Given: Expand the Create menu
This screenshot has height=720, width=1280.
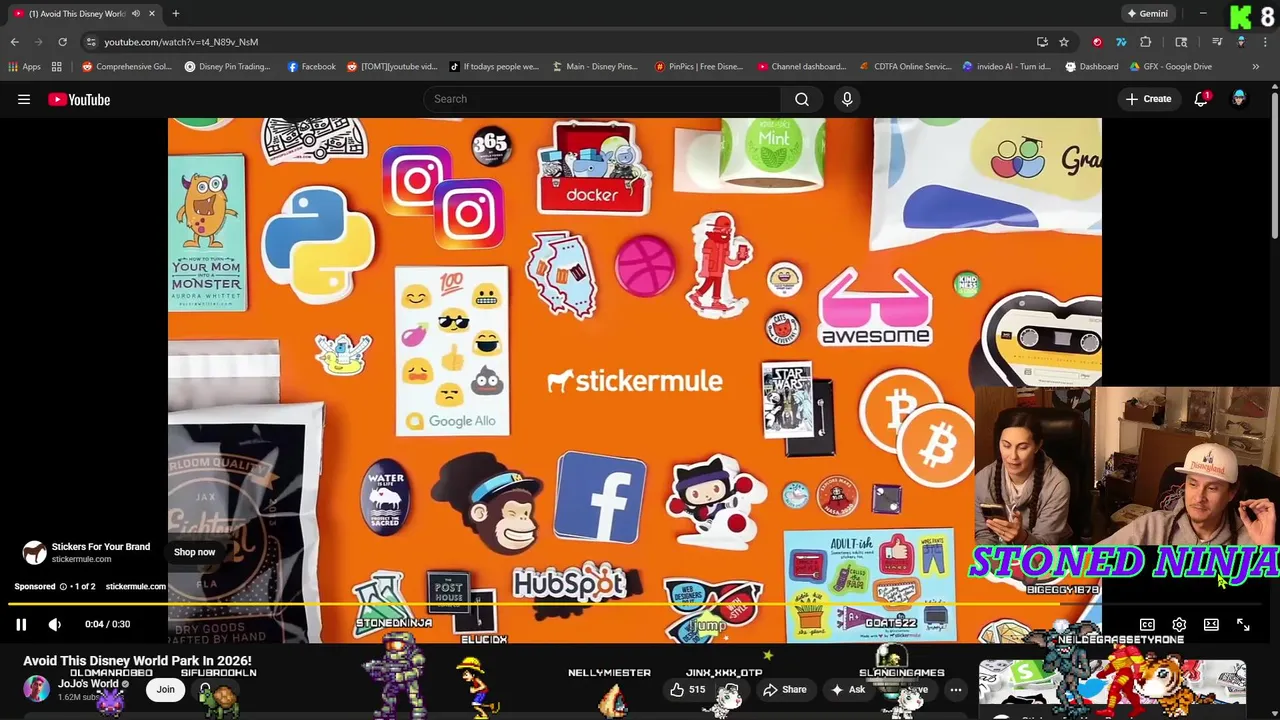Looking at the screenshot, I should (1148, 99).
